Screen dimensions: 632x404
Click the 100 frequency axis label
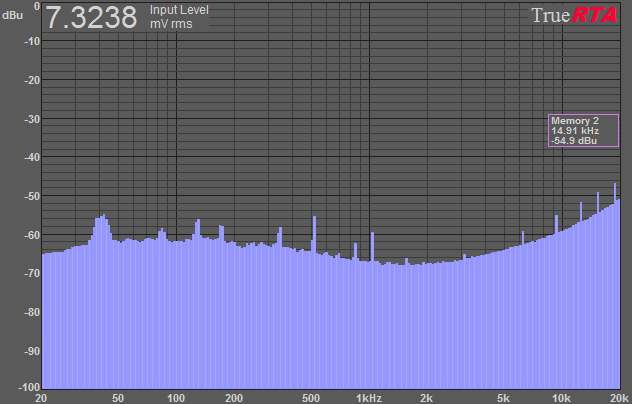tap(176, 397)
